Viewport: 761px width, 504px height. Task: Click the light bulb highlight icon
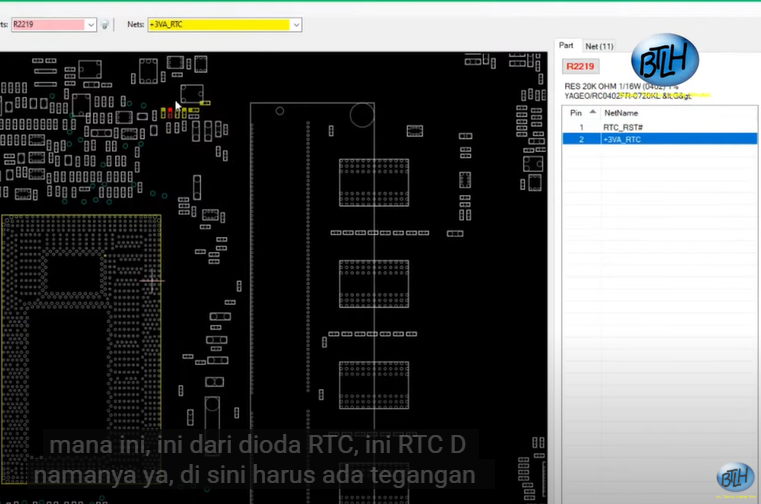105,25
